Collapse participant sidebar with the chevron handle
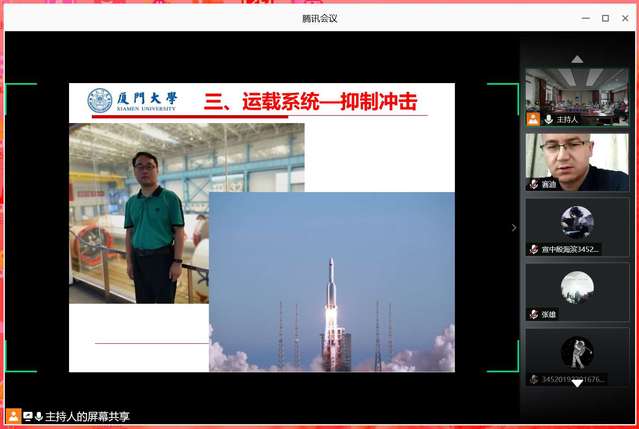Image resolution: width=639 pixels, height=429 pixels. [514, 227]
